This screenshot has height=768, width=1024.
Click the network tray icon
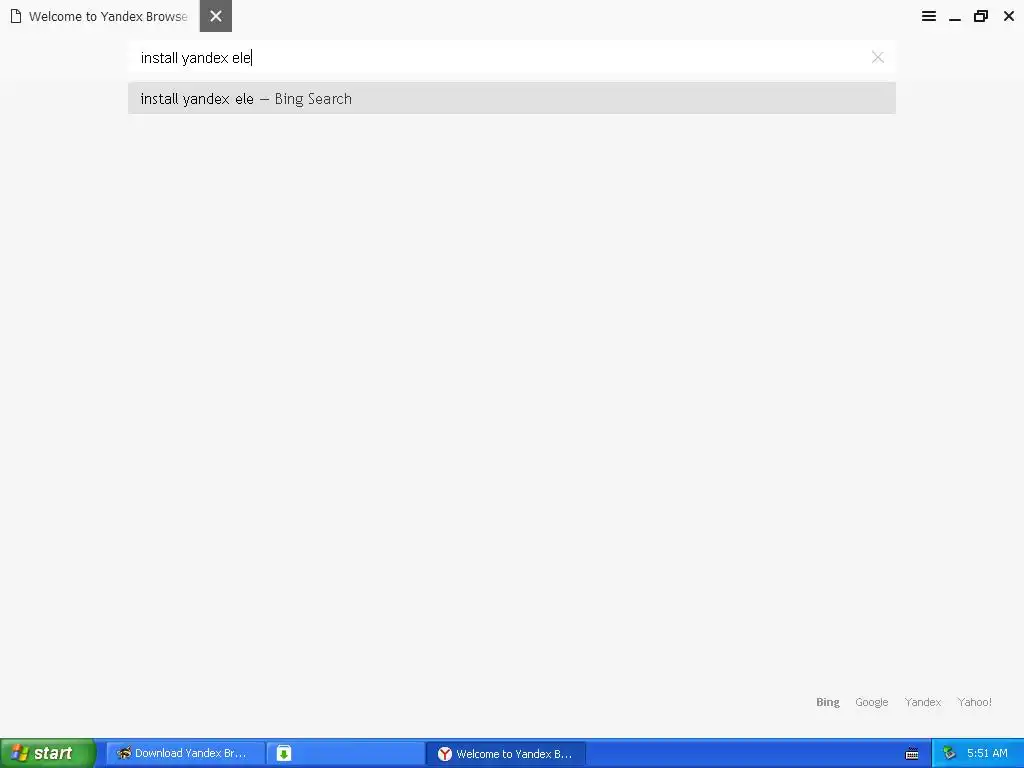949,753
